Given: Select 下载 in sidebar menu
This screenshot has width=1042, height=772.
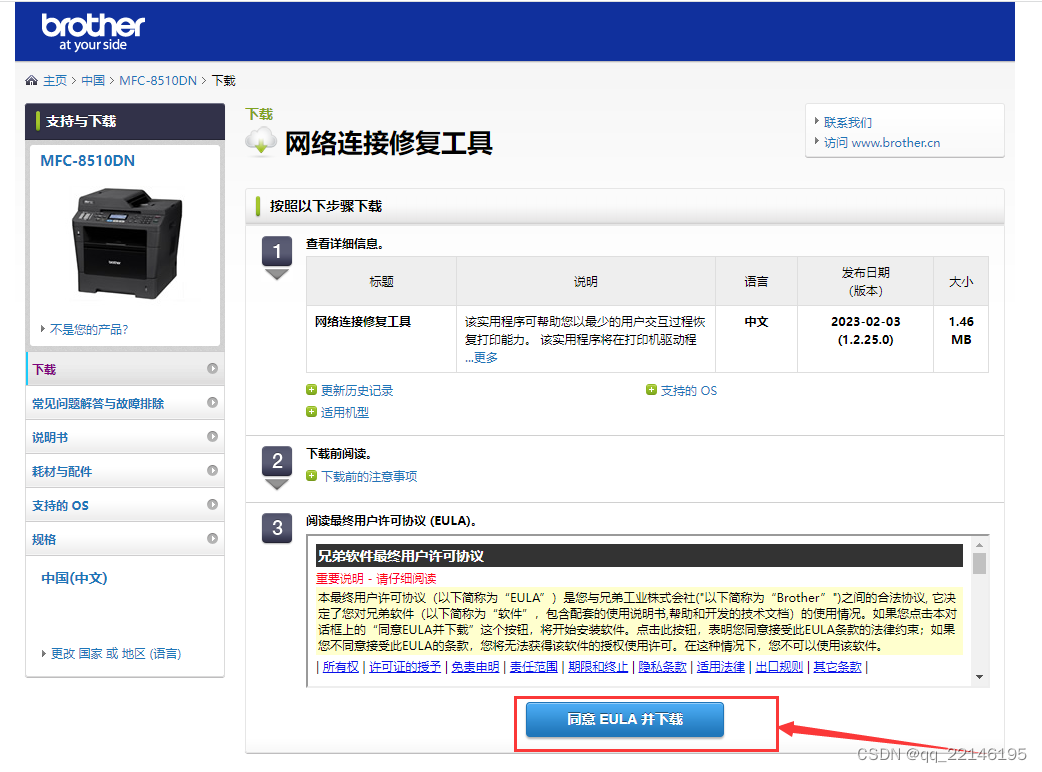Looking at the screenshot, I should point(125,369).
